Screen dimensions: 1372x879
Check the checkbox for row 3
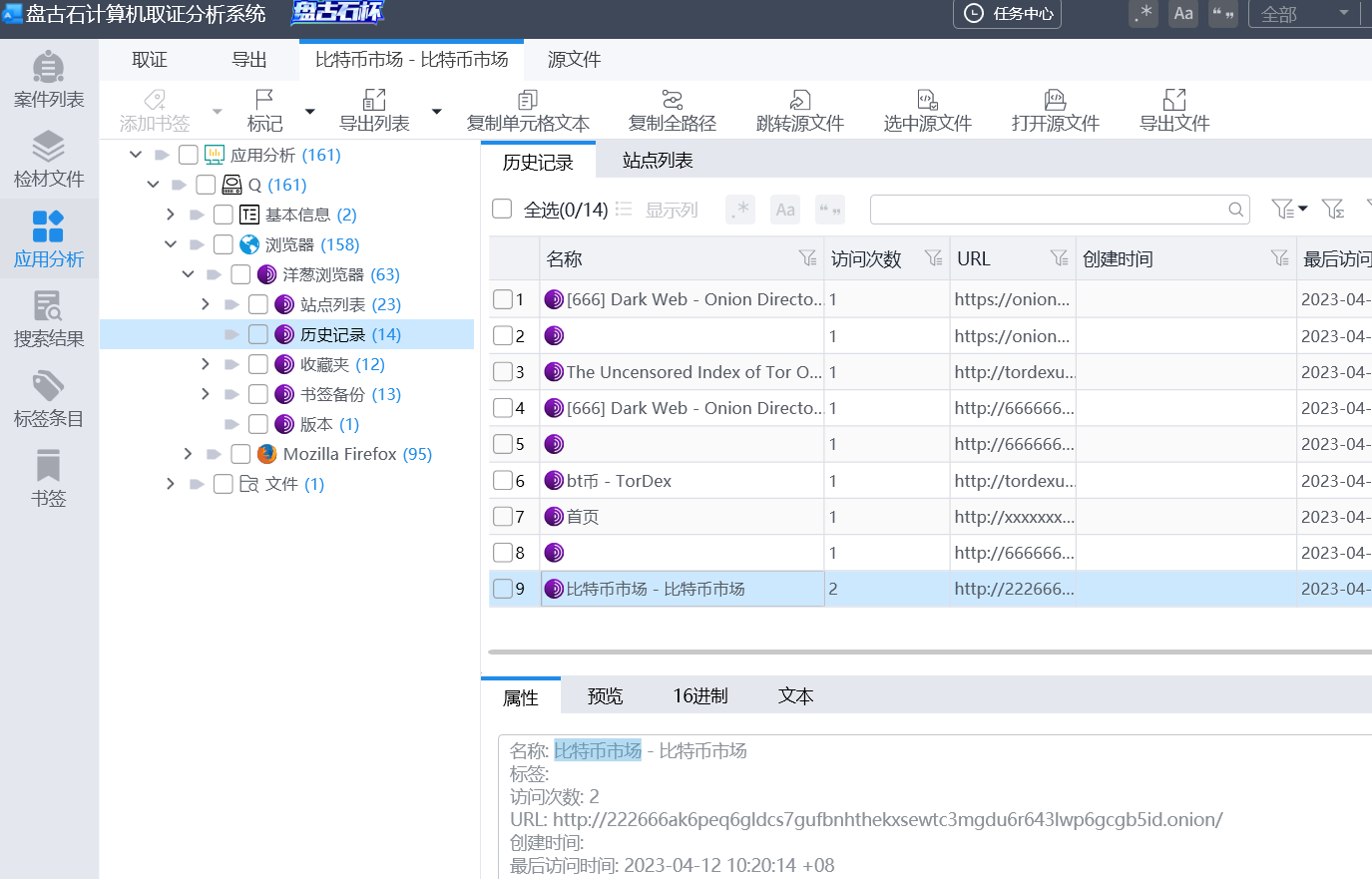click(503, 372)
